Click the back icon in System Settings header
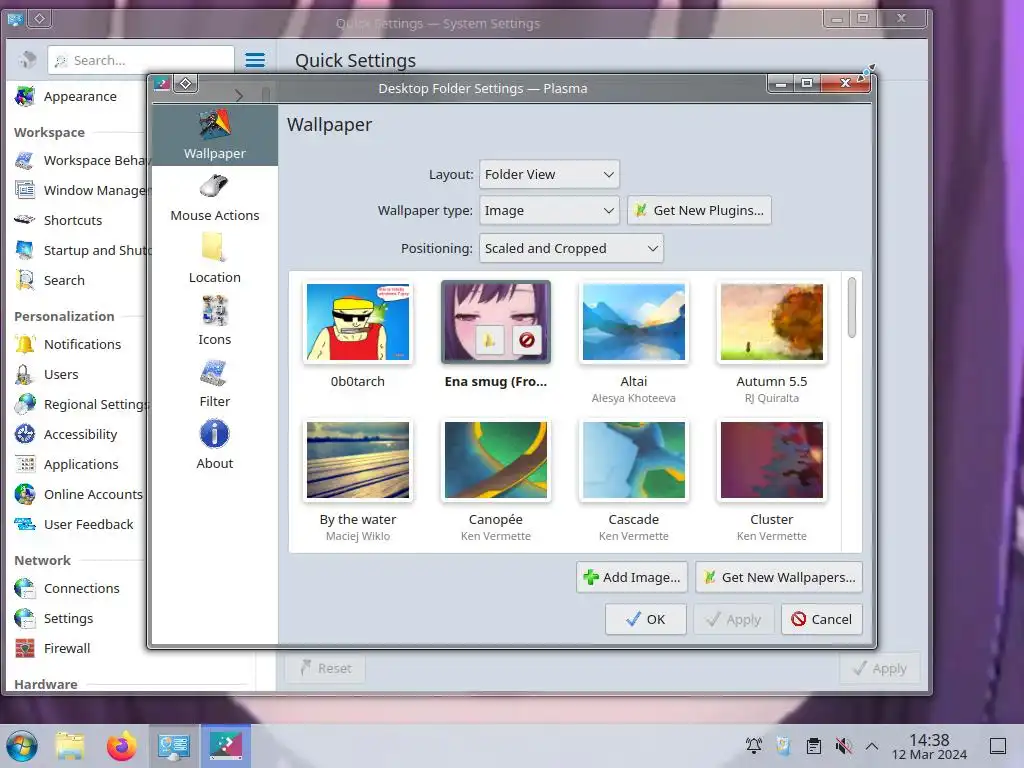 point(27,60)
